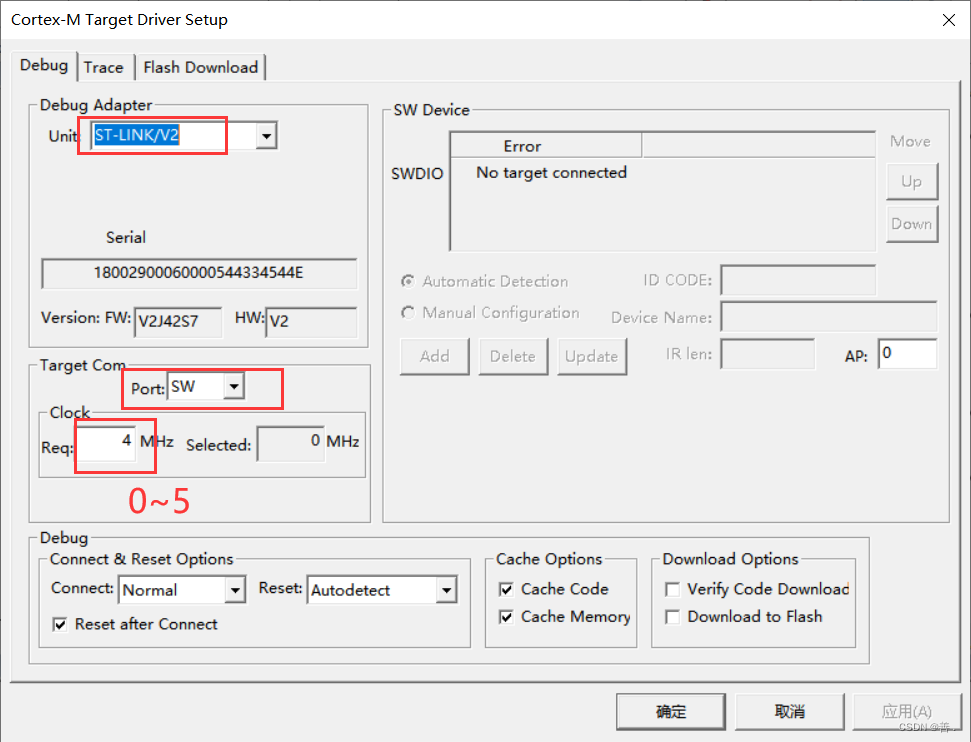Screen dimensions: 971x742
Task: Open the Unit dropdown showing ST-LINK/V2
Action: pos(265,135)
